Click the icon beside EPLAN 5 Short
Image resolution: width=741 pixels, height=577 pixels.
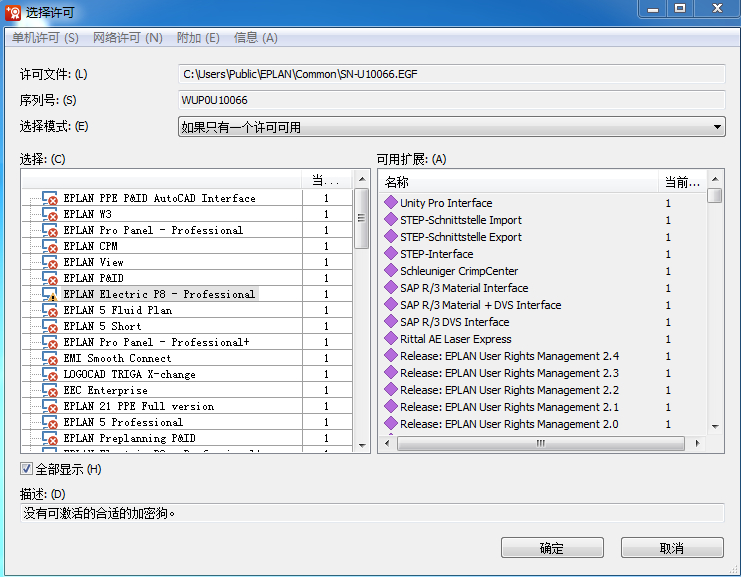(x=50, y=327)
